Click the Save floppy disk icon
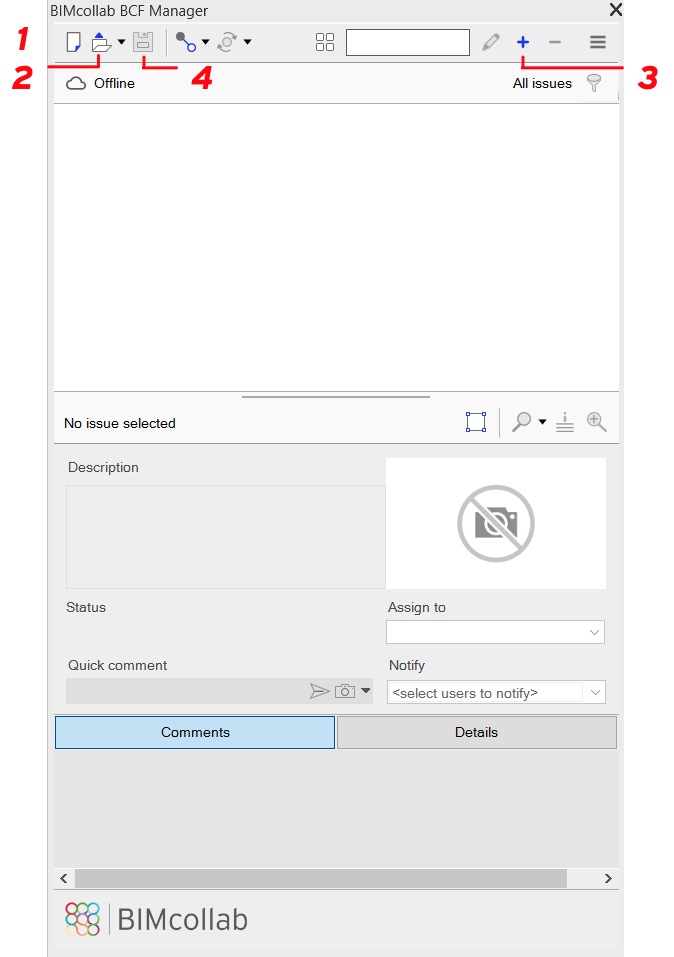The image size is (674, 957). [x=143, y=42]
